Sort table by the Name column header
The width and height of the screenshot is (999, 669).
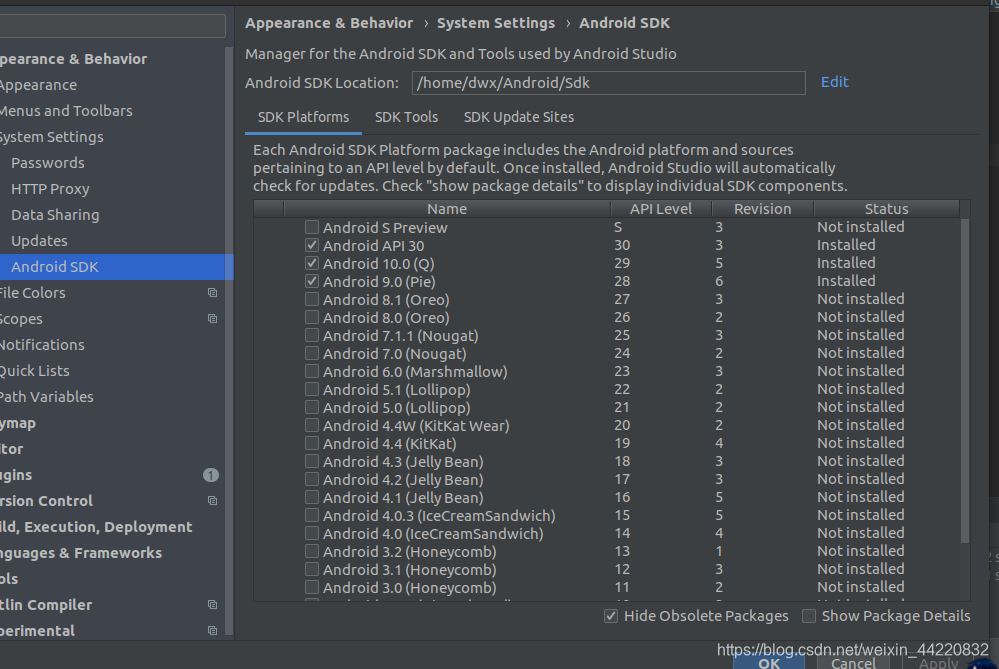pos(447,209)
